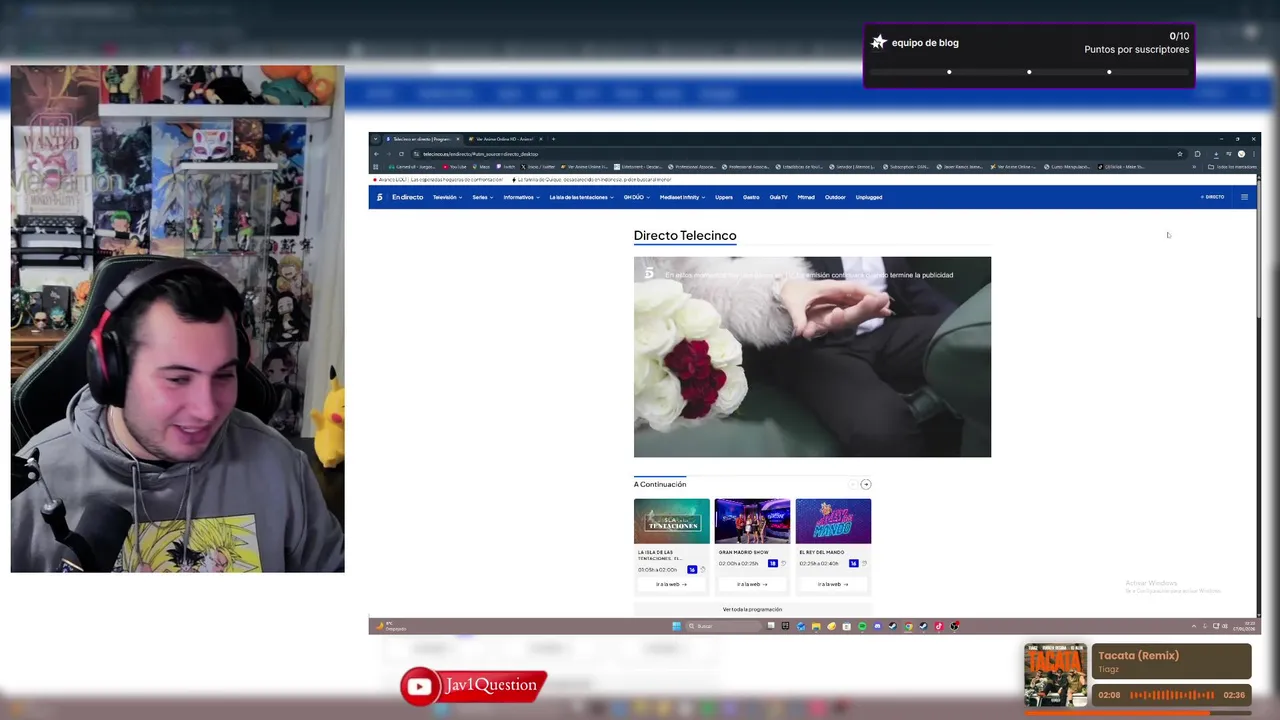
Task: Open the Outdoor menu item
Action: point(835,197)
